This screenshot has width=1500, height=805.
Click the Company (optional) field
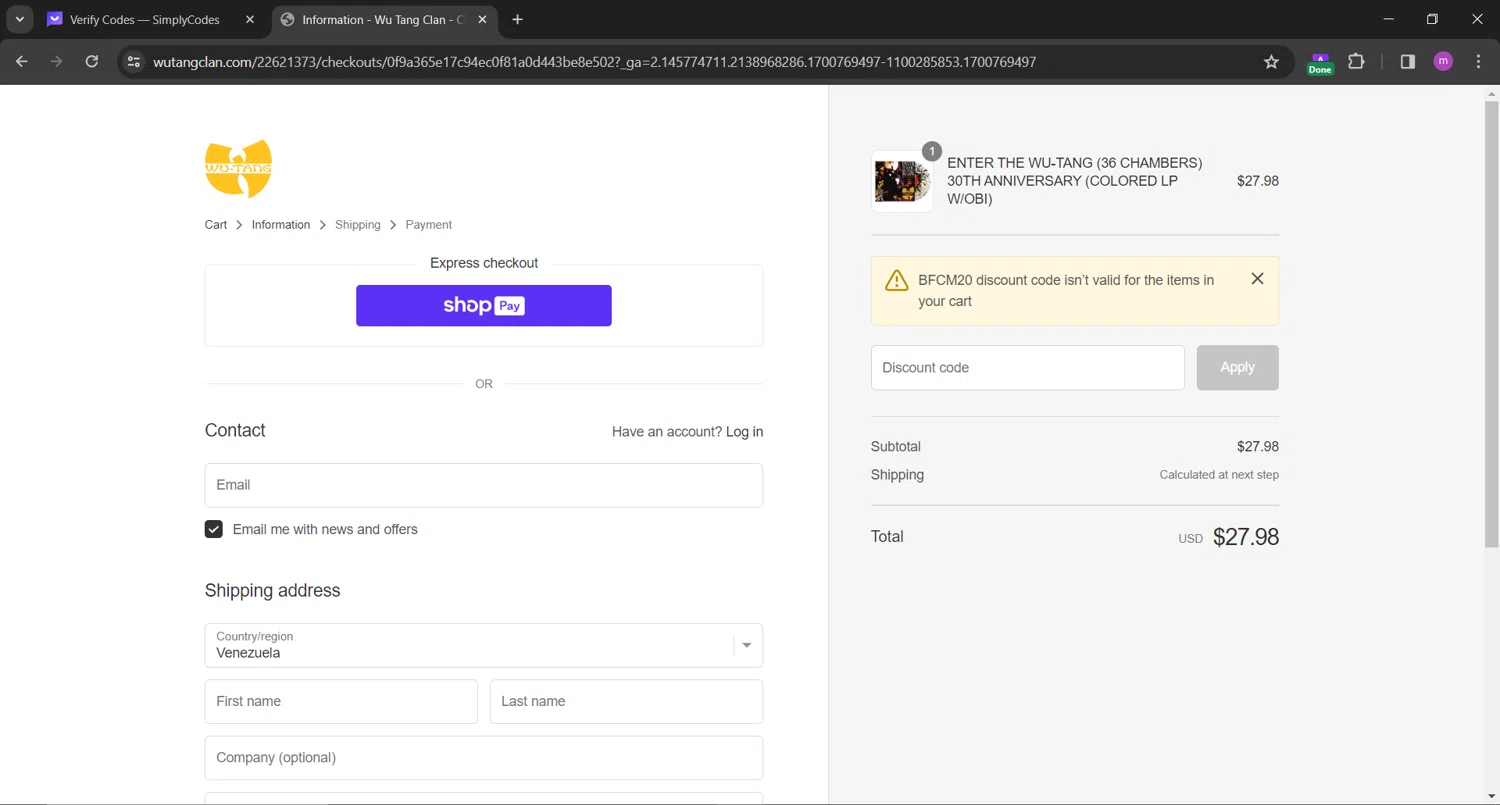484,758
